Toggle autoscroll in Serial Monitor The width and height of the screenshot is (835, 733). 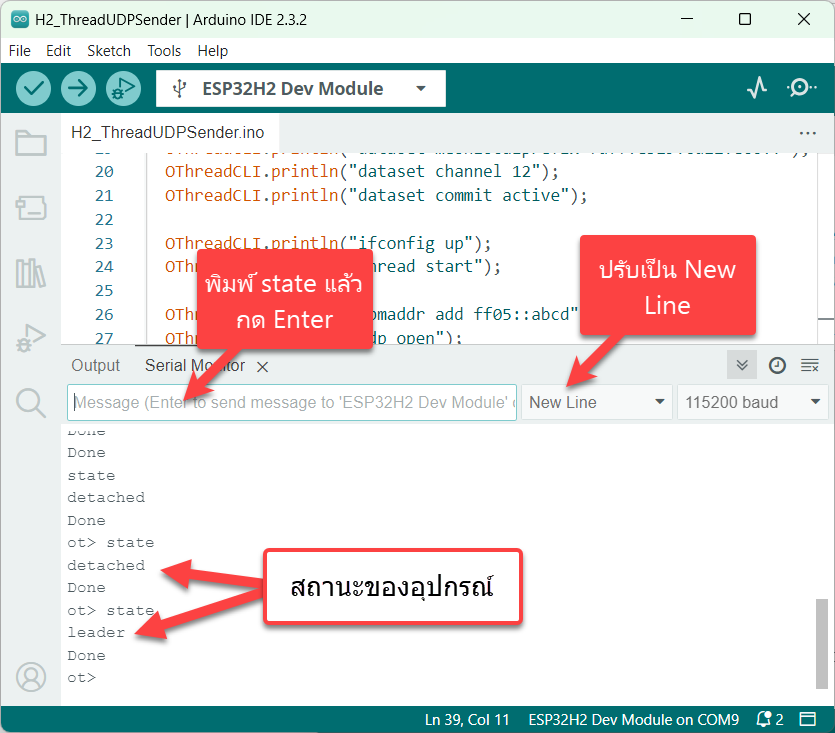coord(742,366)
